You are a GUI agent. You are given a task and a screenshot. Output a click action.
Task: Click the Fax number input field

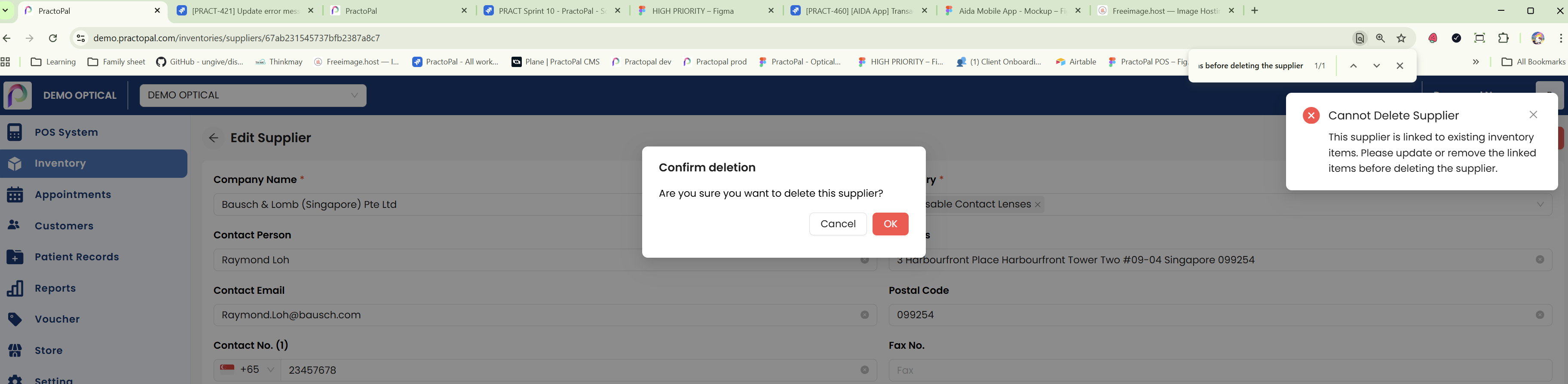1217,370
